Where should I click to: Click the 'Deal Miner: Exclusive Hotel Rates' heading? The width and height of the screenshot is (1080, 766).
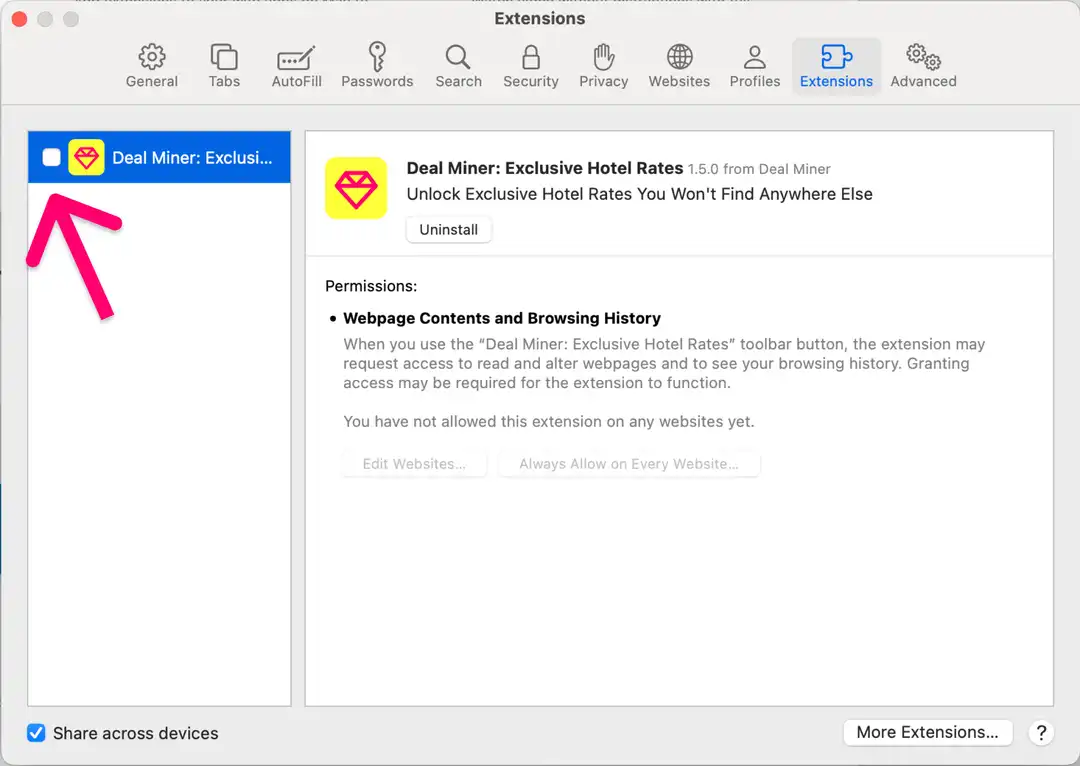click(x=545, y=168)
